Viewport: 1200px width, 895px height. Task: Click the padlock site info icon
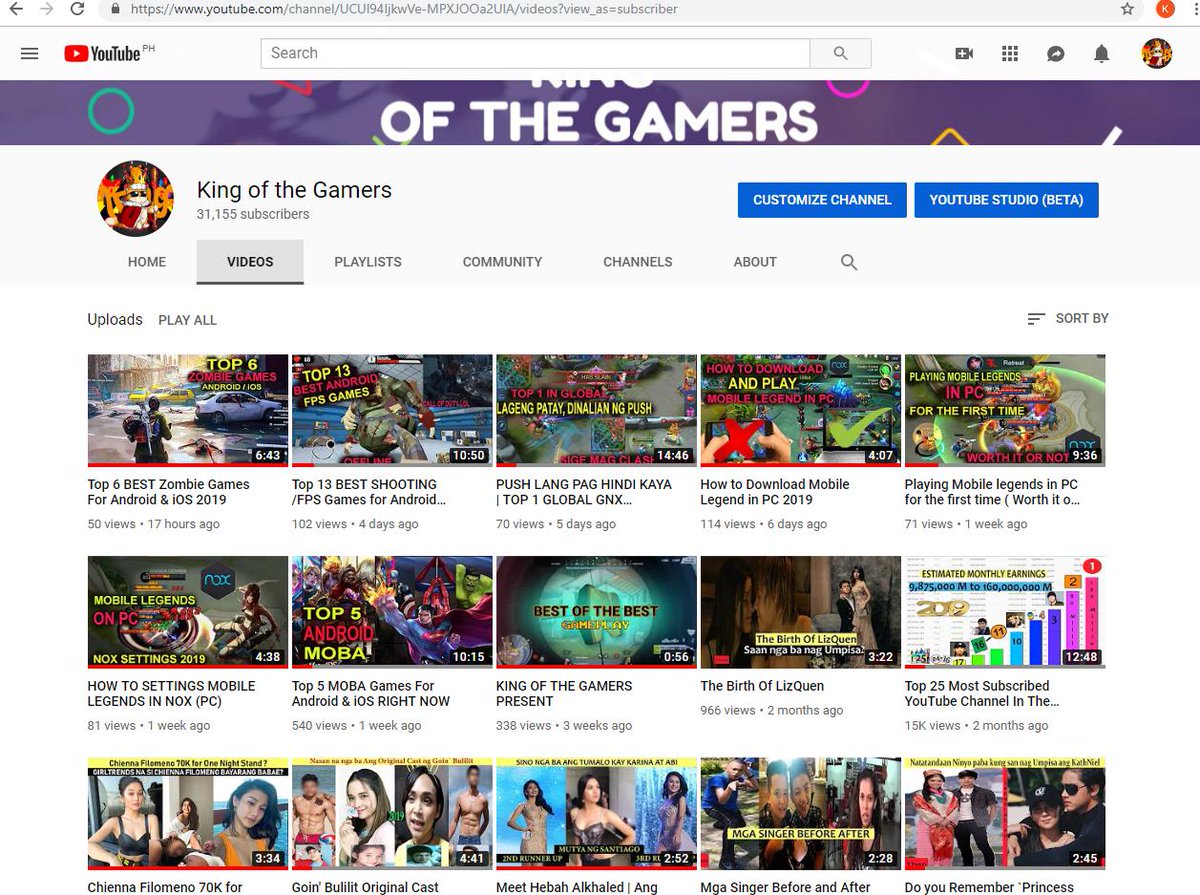[116, 9]
